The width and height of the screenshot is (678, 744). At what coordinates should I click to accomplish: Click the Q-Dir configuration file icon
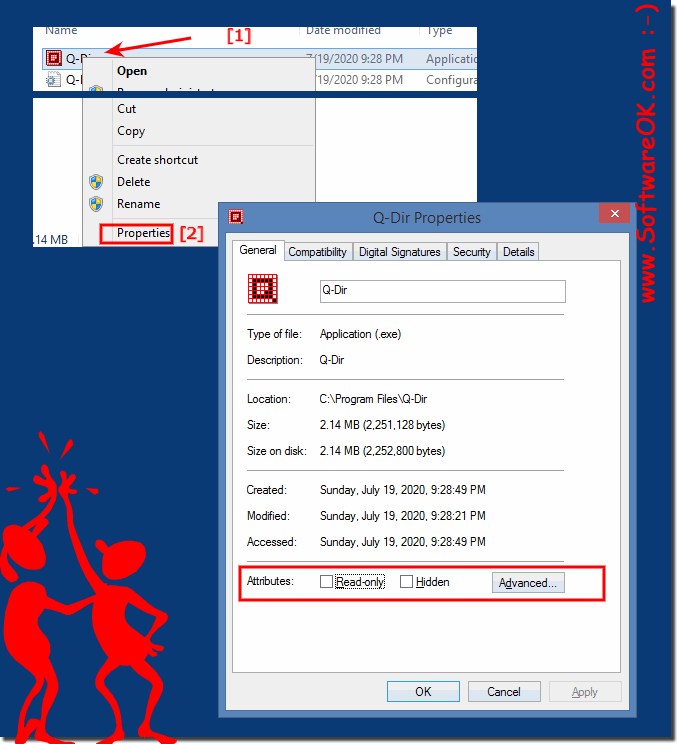53,79
